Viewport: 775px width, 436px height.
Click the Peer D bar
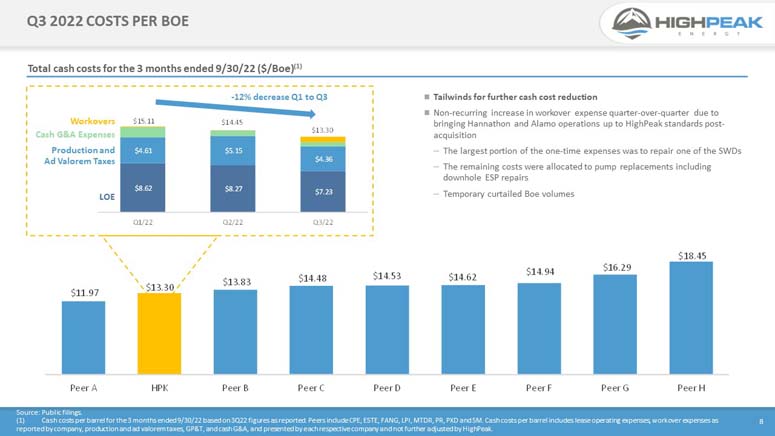[x=387, y=330]
